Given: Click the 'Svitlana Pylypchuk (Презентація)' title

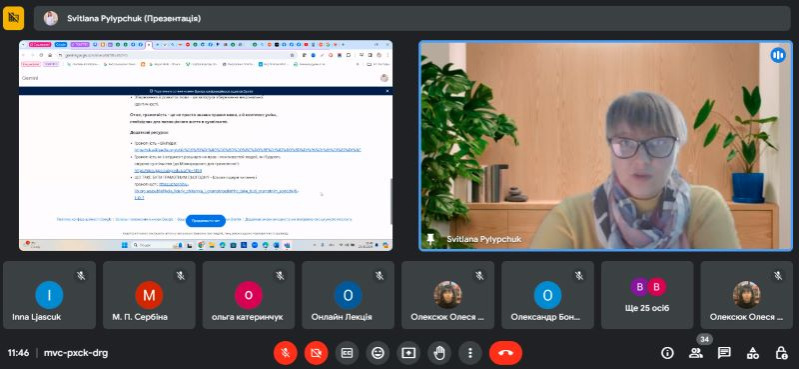Looking at the screenshot, I should 134,18.
